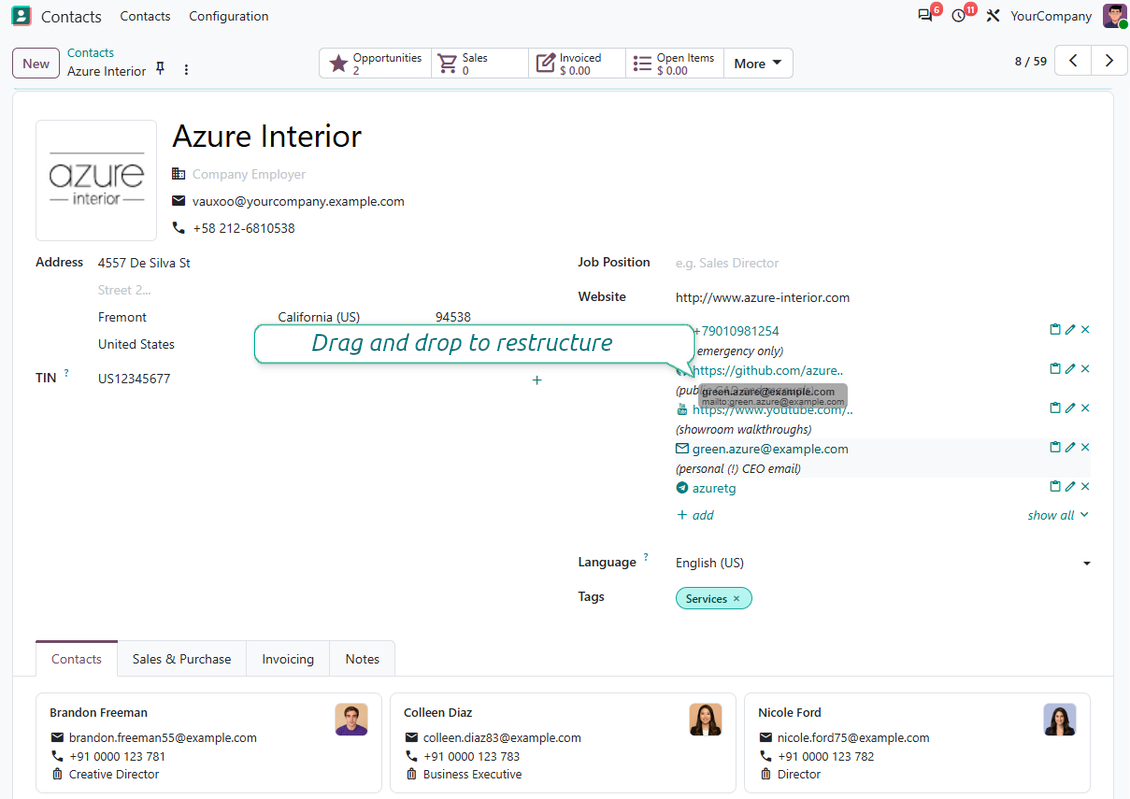This screenshot has height=799, width=1130.
Task: Open the Invoiced smart button
Action: click(x=577, y=63)
